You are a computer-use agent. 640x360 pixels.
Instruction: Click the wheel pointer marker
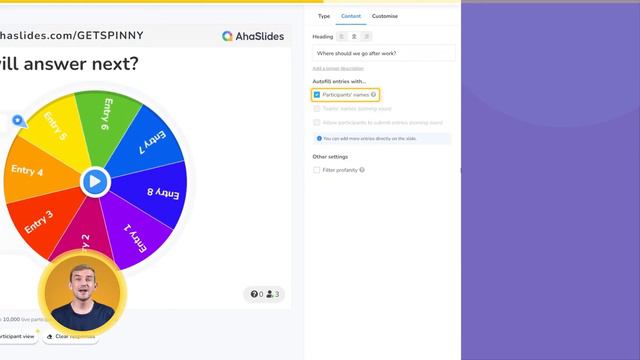18,121
